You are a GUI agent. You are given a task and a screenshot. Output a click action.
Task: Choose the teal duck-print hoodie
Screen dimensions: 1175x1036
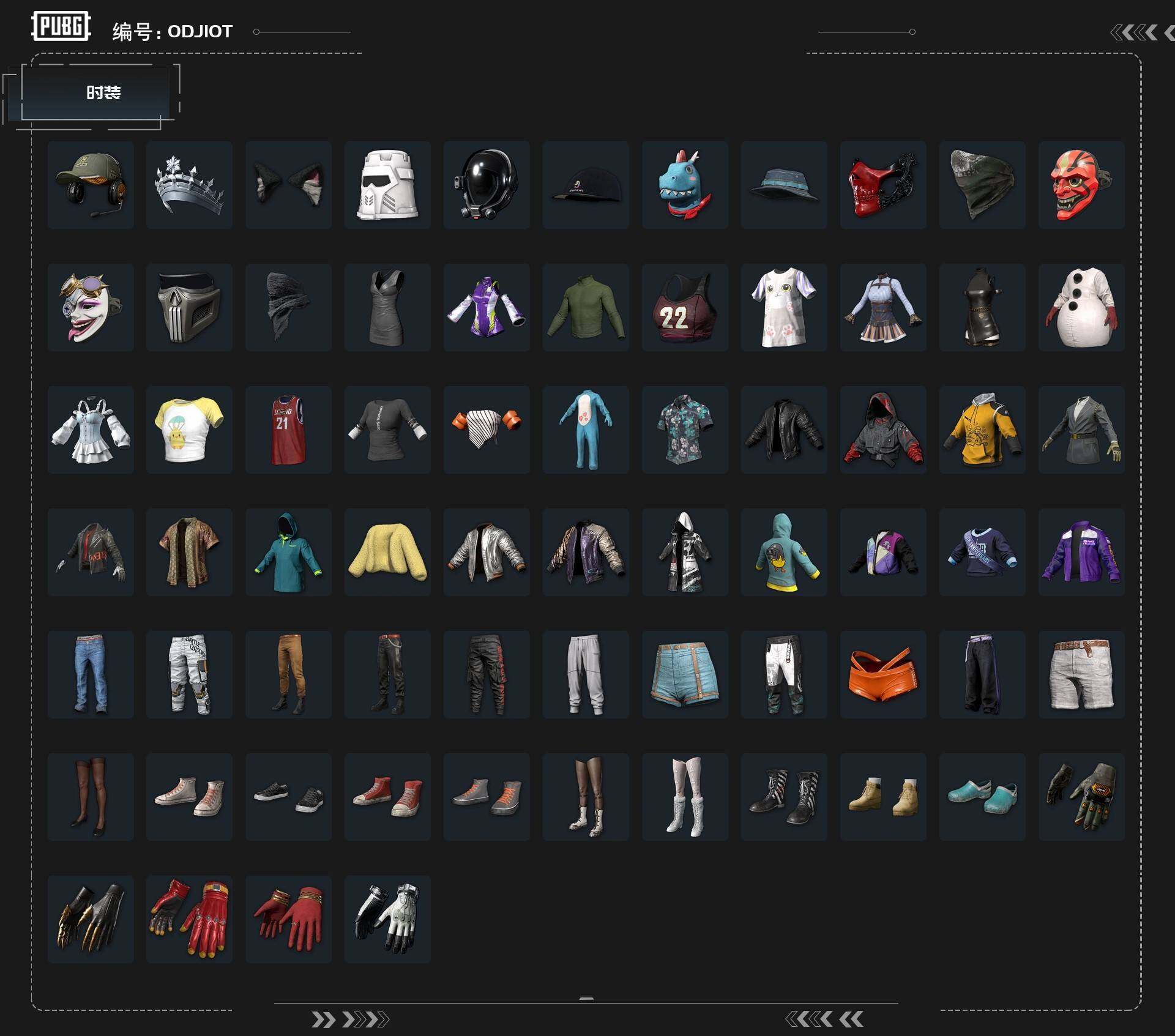784,553
